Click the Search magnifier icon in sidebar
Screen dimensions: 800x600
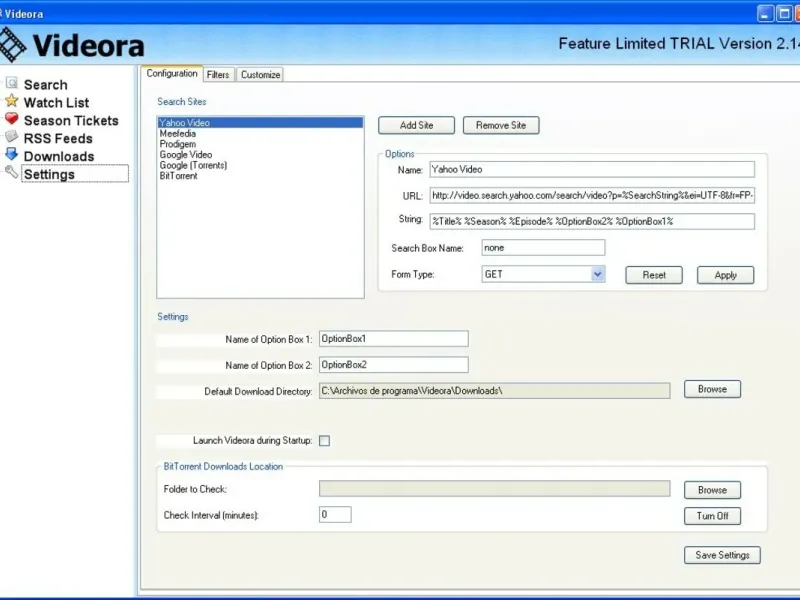12,83
